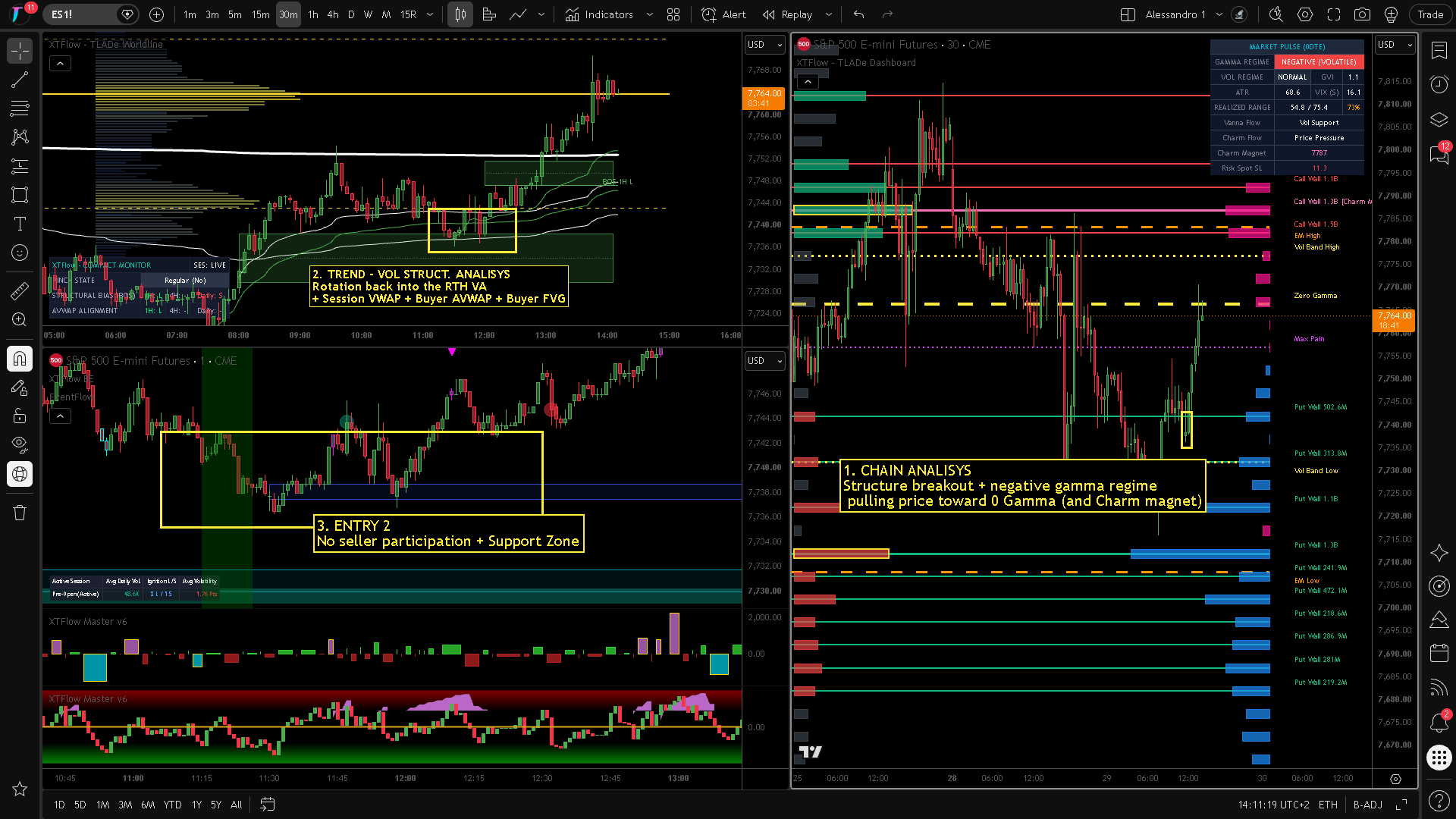Add symbol to compare with plus icon
The height and width of the screenshot is (819, 1456).
(x=156, y=14)
